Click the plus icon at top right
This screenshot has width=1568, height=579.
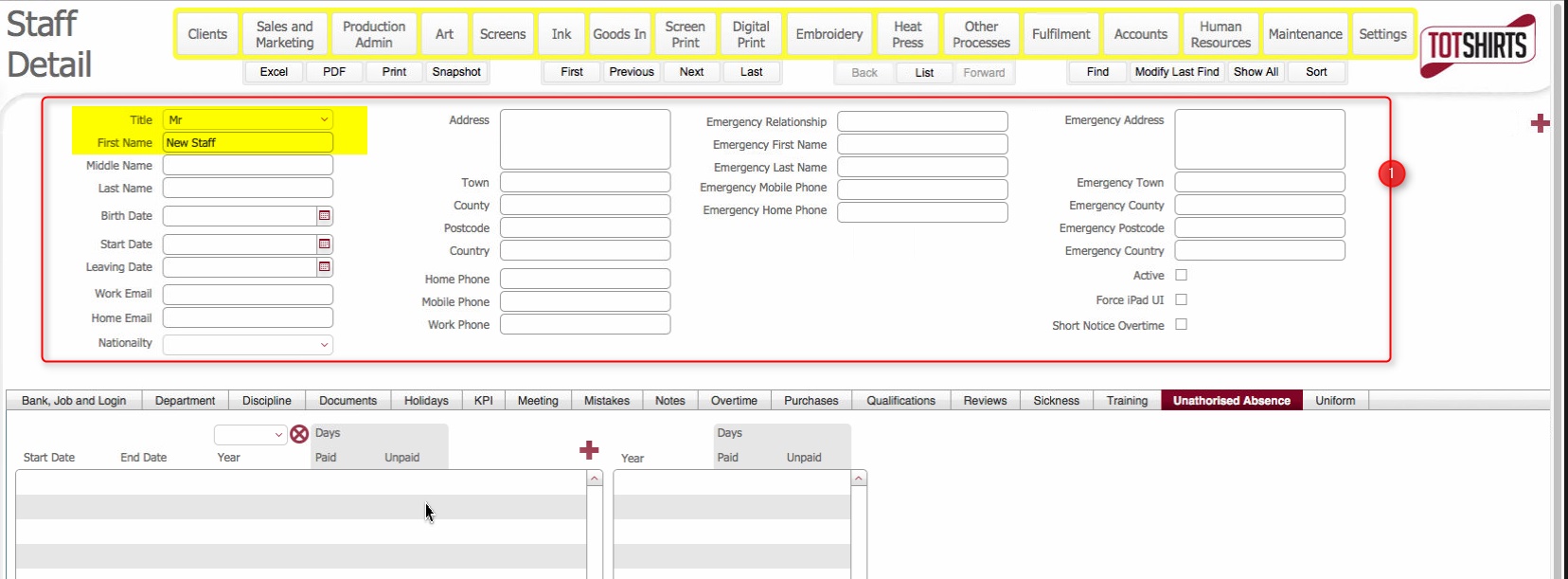[x=1540, y=123]
